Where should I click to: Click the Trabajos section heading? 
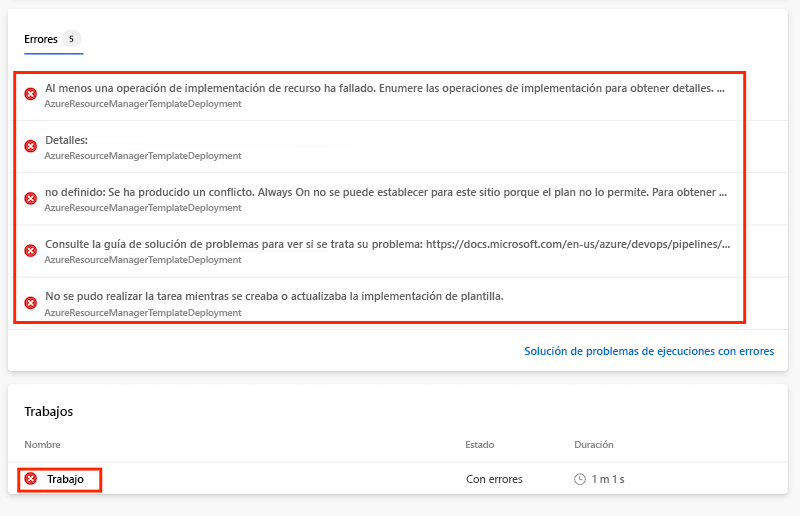point(48,411)
